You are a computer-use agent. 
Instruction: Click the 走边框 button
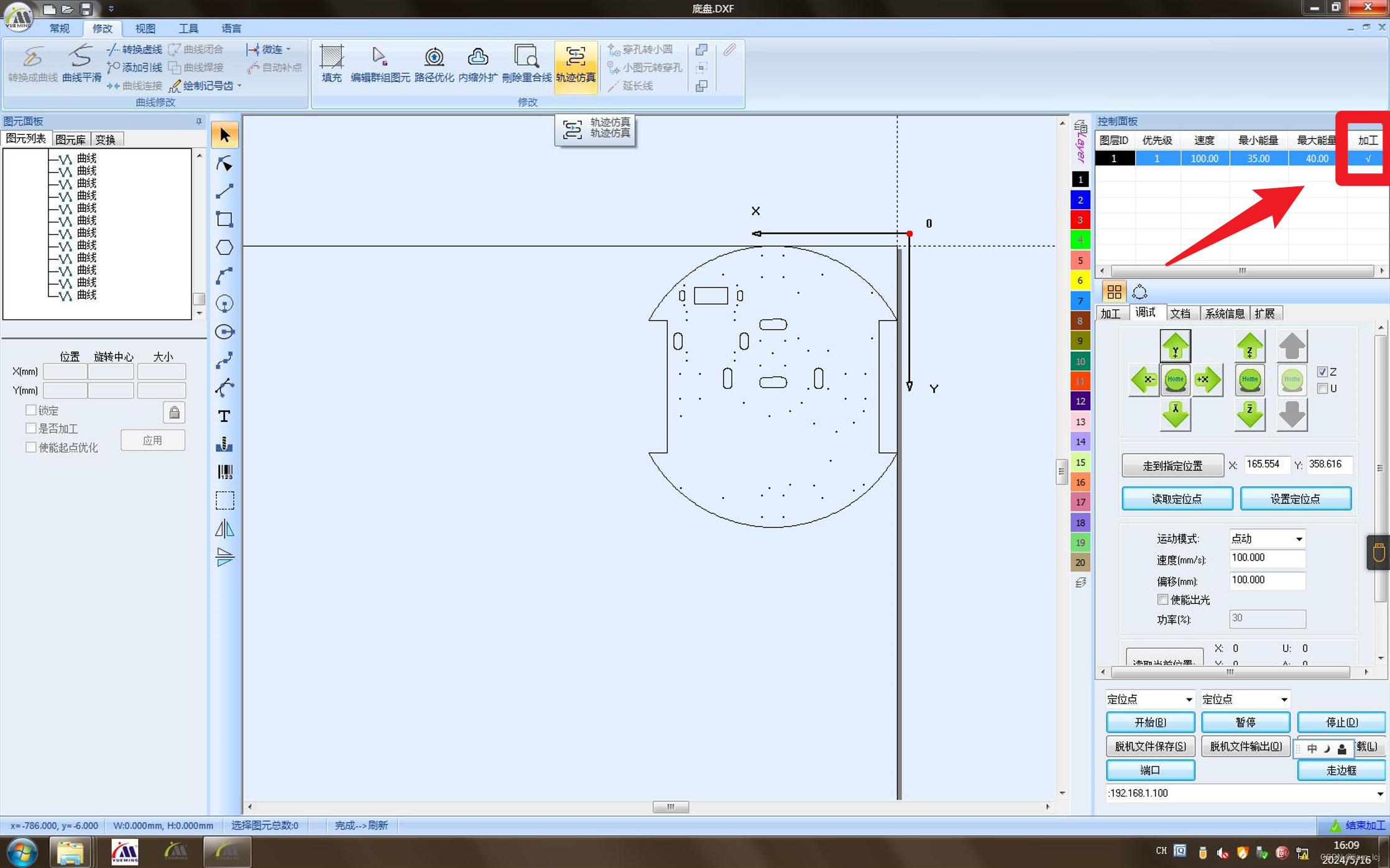point(1342,770)
